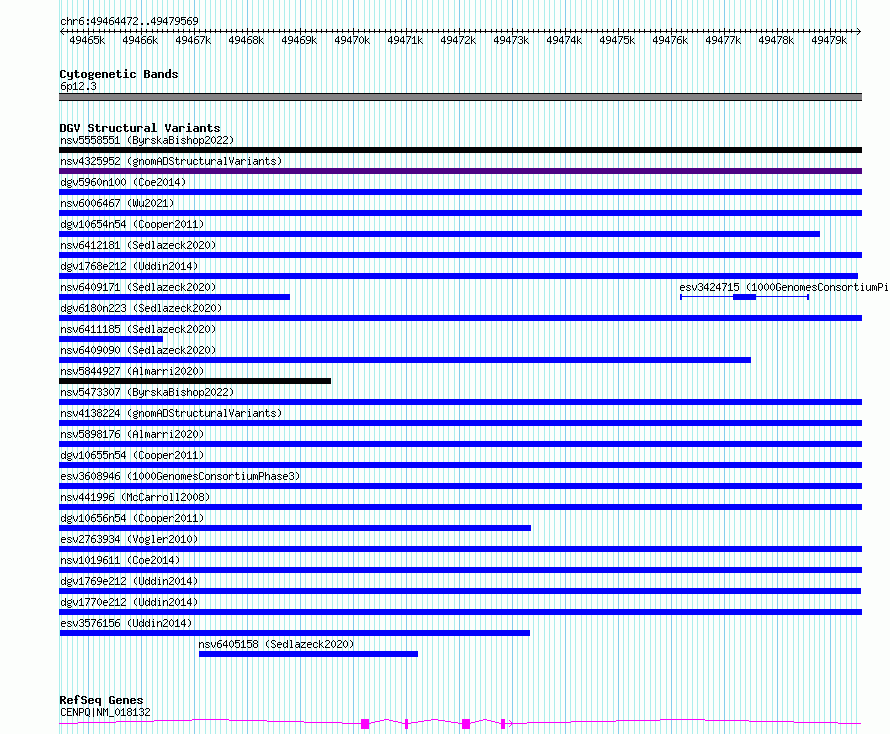This screenshot has width=890, height=734.
Task: Select variant nsv4138224 (gnomADStructuralVariants)
Action: tap(171, 413)
